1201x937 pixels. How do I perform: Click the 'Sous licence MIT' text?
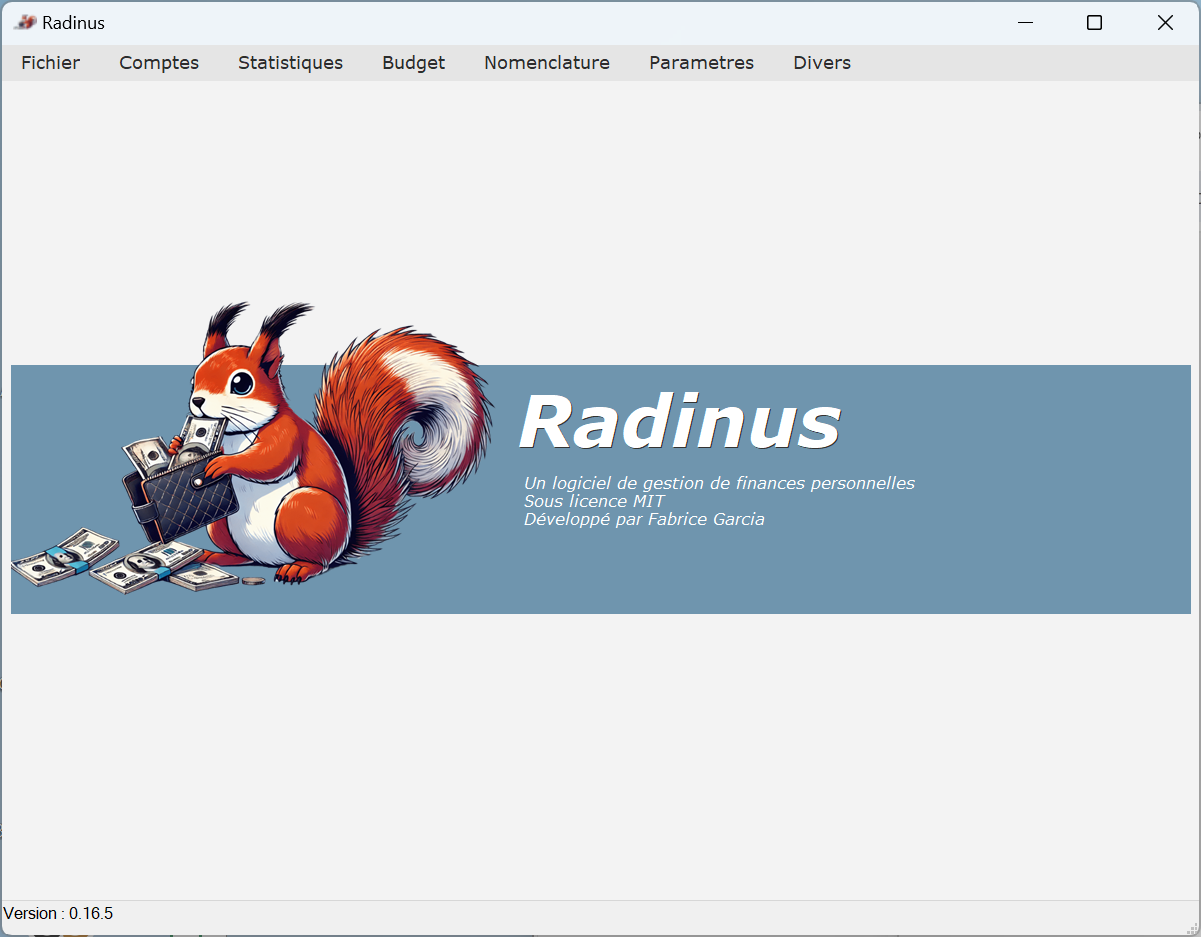click(x=594, y=501)
